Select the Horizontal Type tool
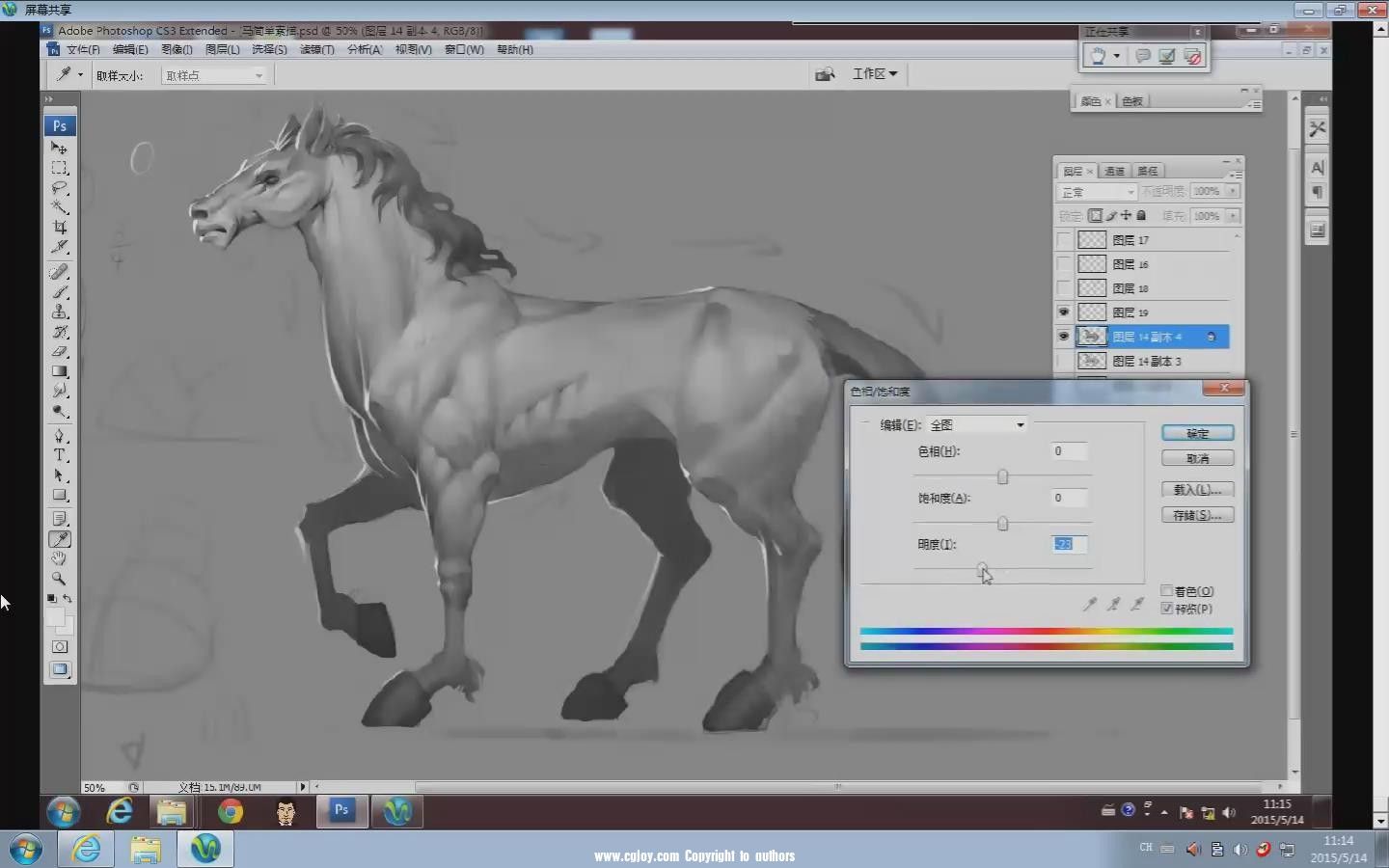Screen dimensions: 1389x868 59,455
